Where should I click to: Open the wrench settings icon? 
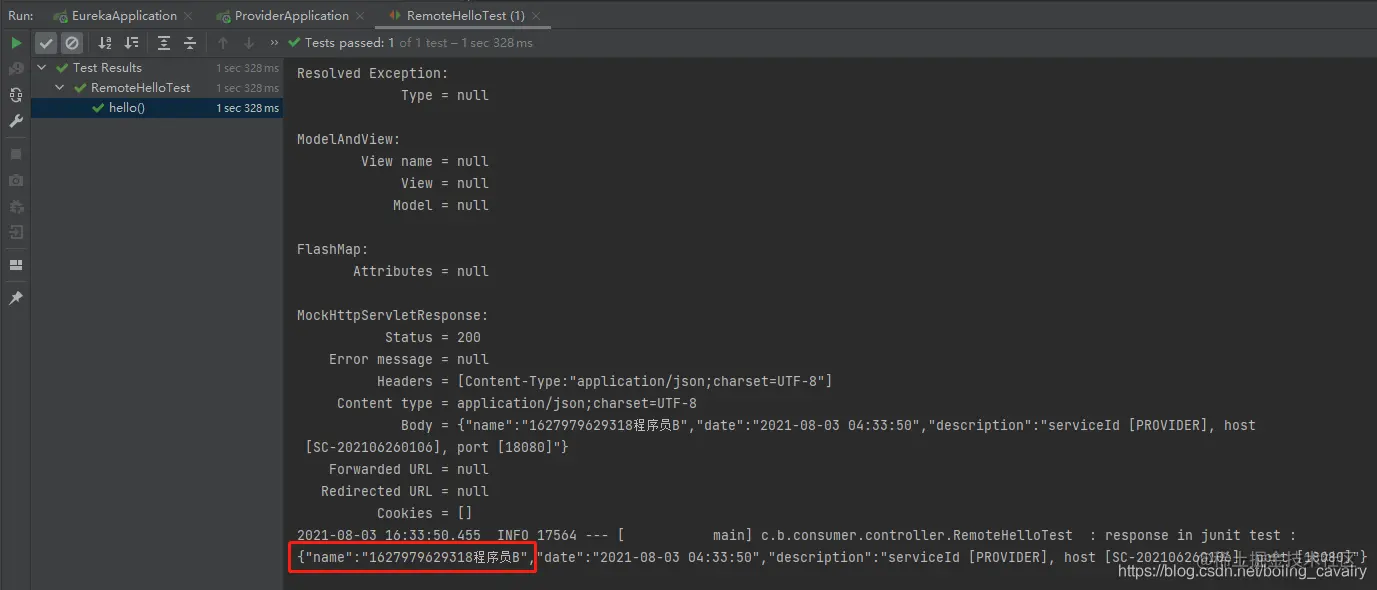pyautogui.click(x=16, y=121)
